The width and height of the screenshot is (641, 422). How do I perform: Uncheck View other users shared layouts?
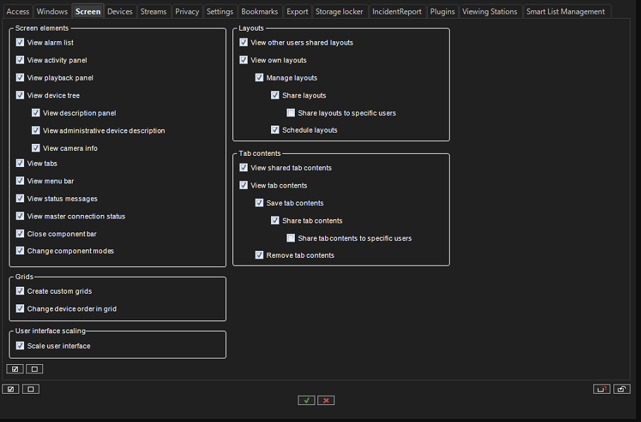pyautogui.click(x=244, y=42)
